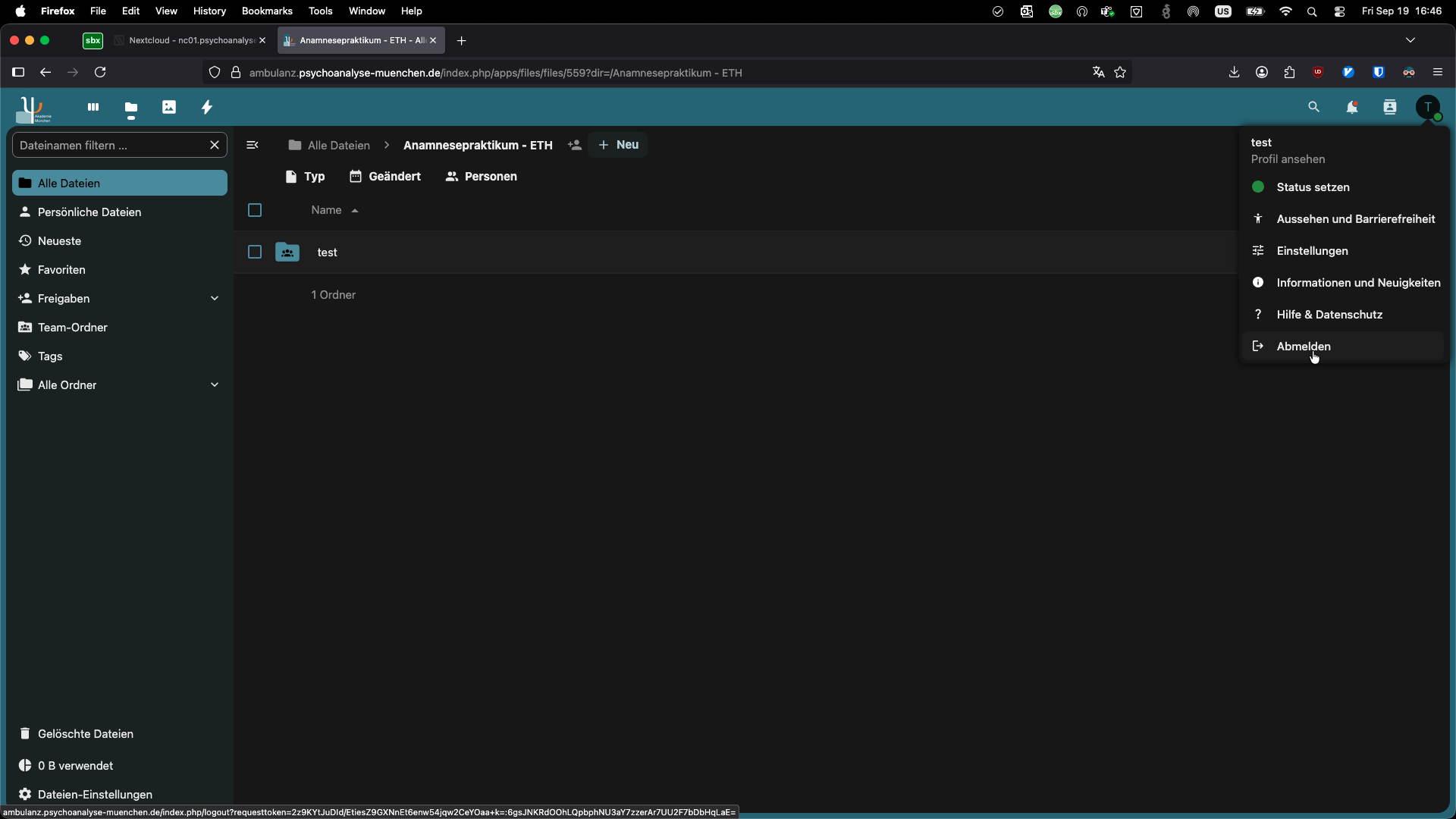
Task: Click the share icon beside the Anamnesepraktikum breadcrumb
Action: click(x=575, y=145)
